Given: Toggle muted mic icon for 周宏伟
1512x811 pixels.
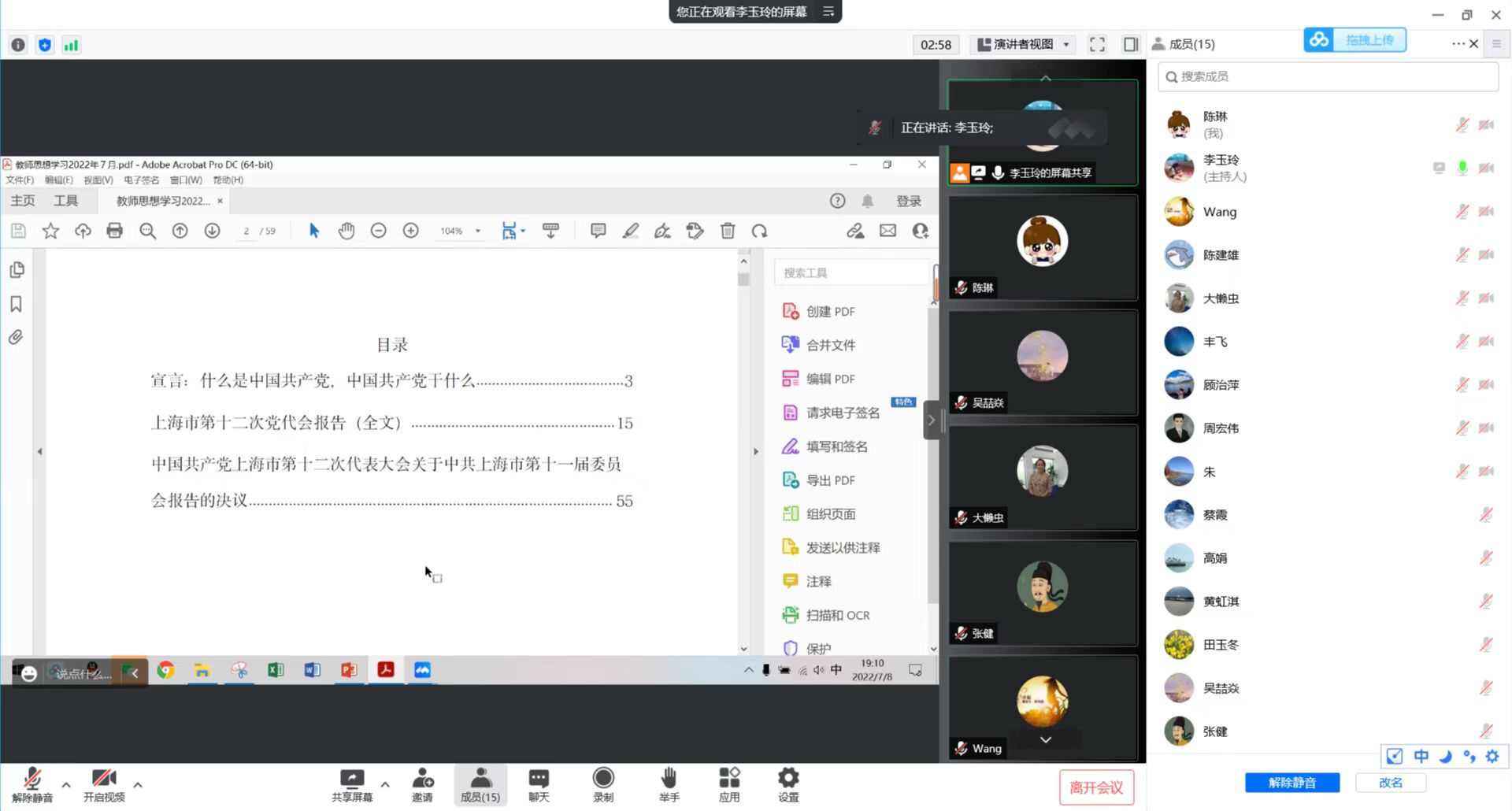Looking at the screenshot, I should tap(1462, 428).
